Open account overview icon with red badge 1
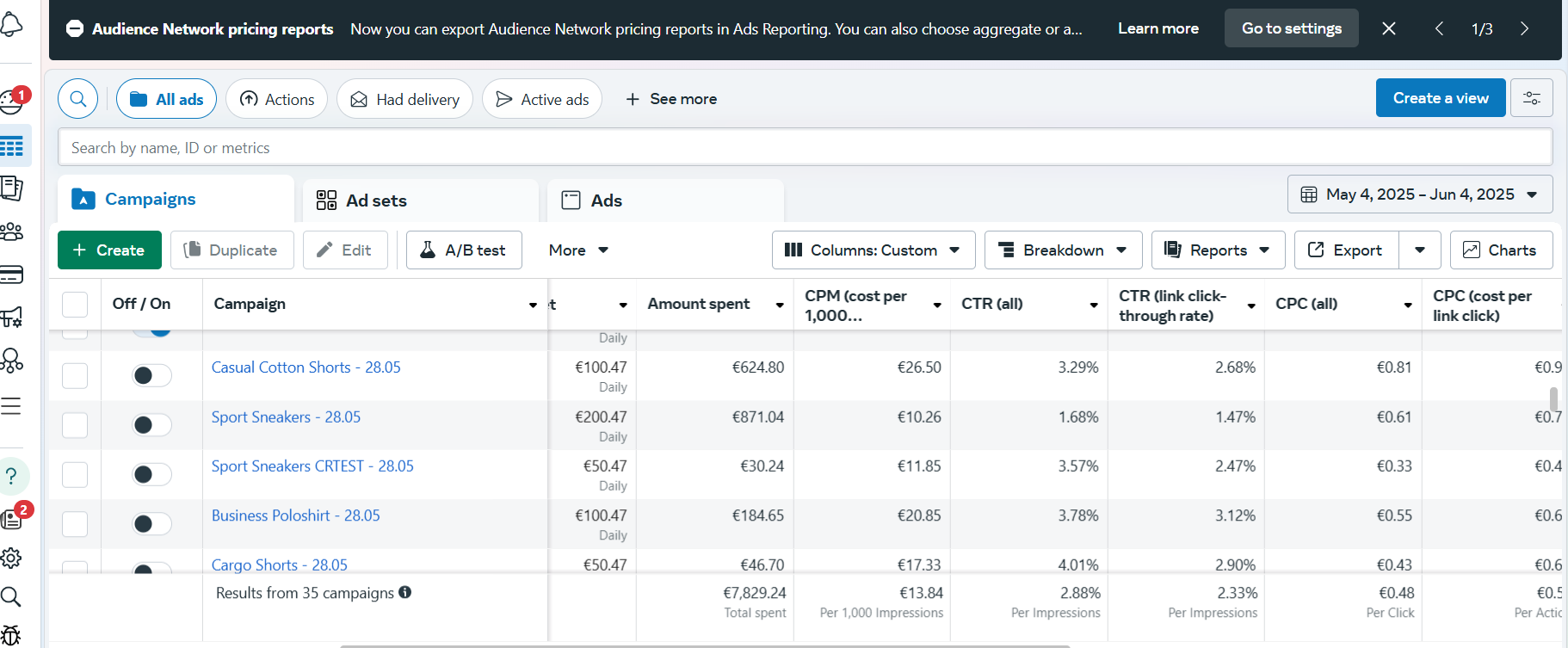Viewport: 1568px width, 648px height. (13, 101)
